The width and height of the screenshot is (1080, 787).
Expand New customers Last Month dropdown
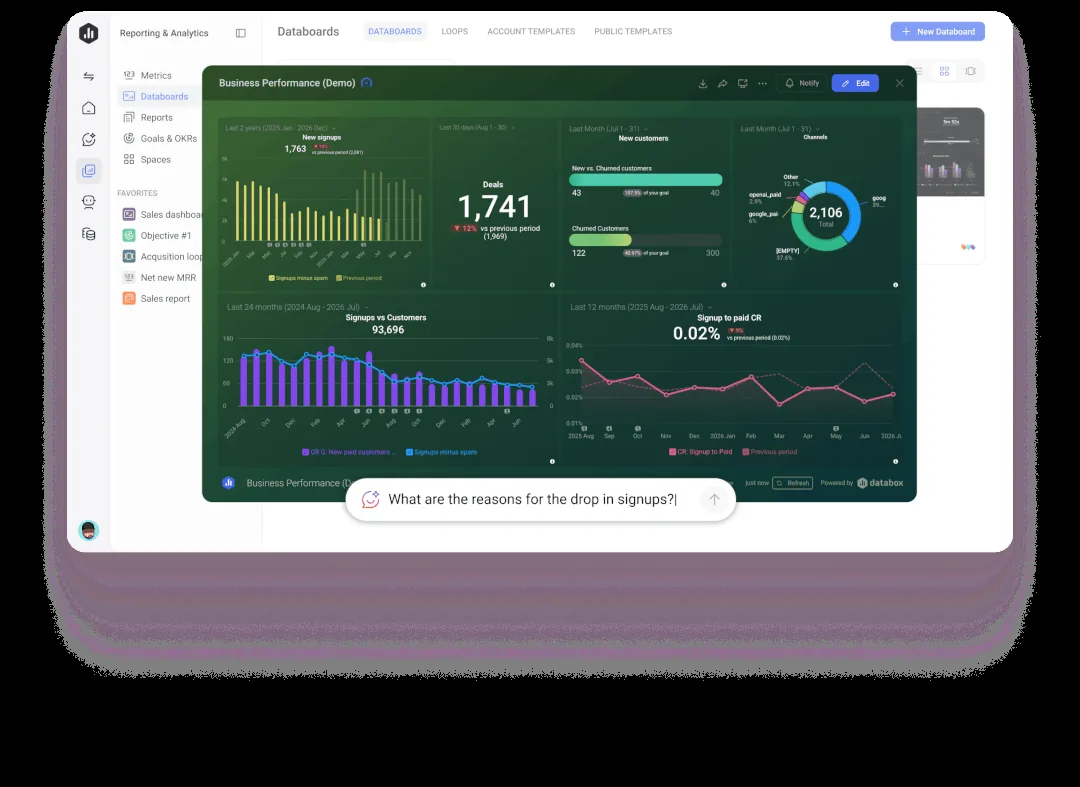pos(608,129)
